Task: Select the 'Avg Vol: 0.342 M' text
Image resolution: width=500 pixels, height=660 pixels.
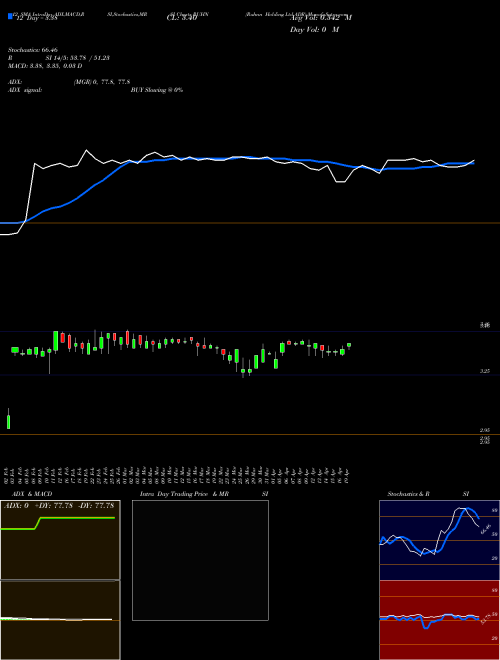Action: [x=321, y=18]
